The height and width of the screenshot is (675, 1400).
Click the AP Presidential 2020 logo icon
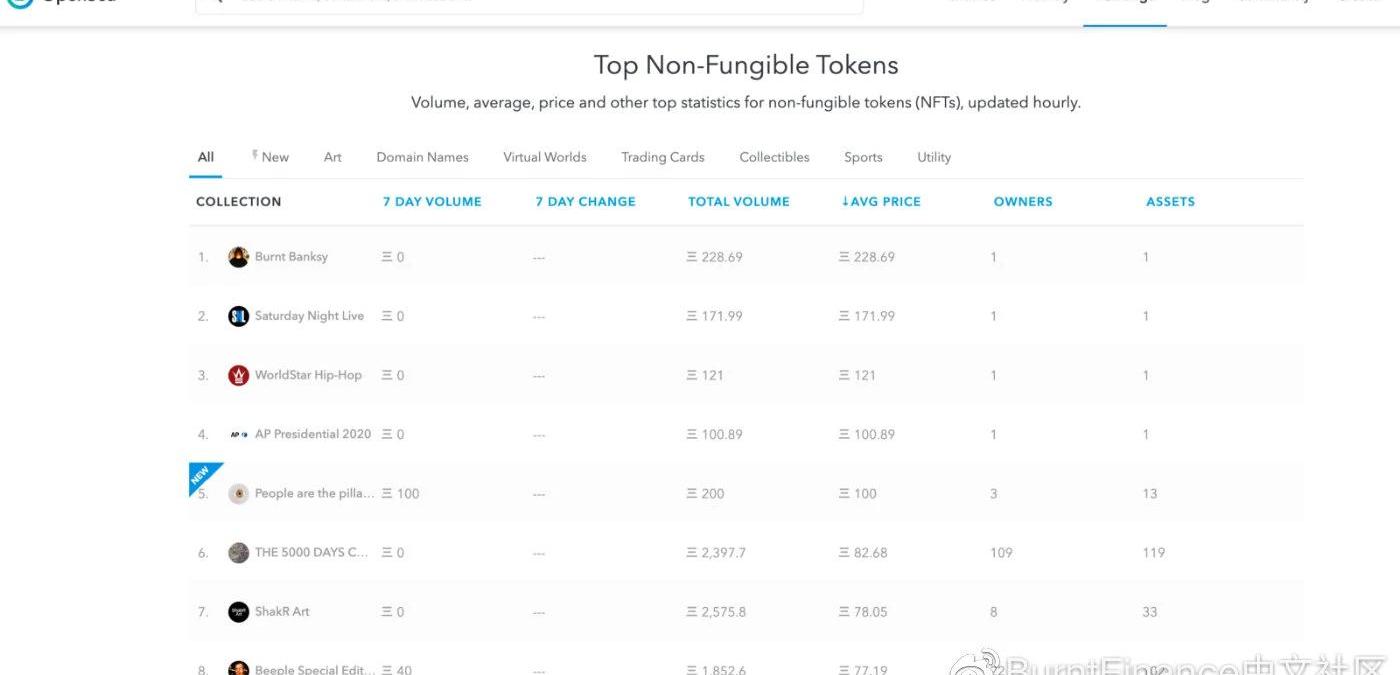tap(238, 434)
